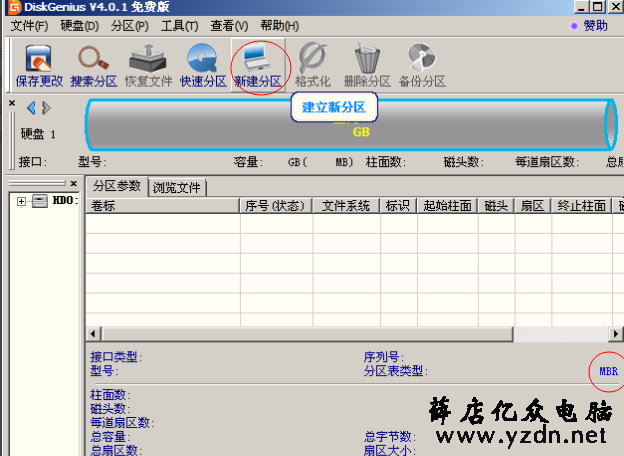Switch to the 浏览文件 tab
The width and height of the screenshot is (624, 456).
[x=177, y=187]
